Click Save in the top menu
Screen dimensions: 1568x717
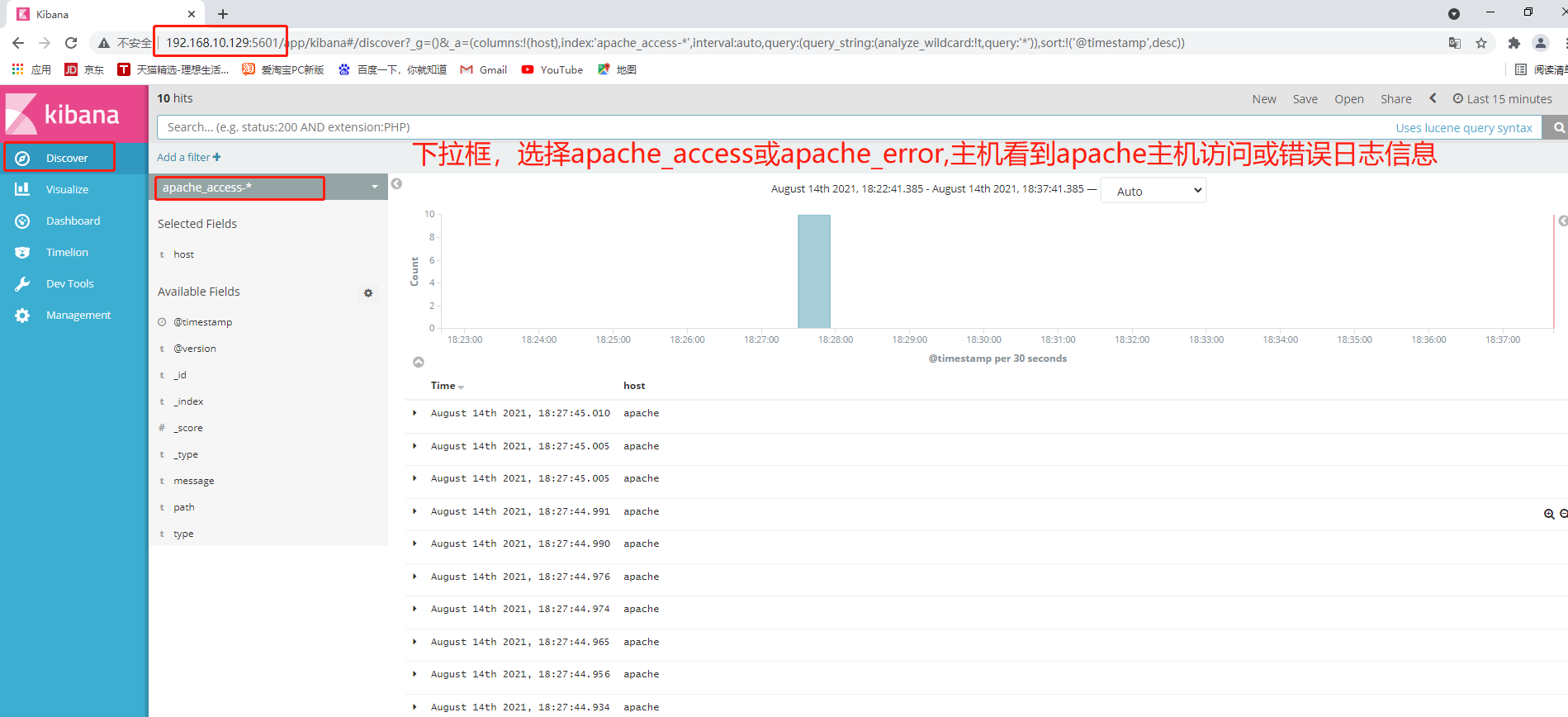coord(1305,99)
